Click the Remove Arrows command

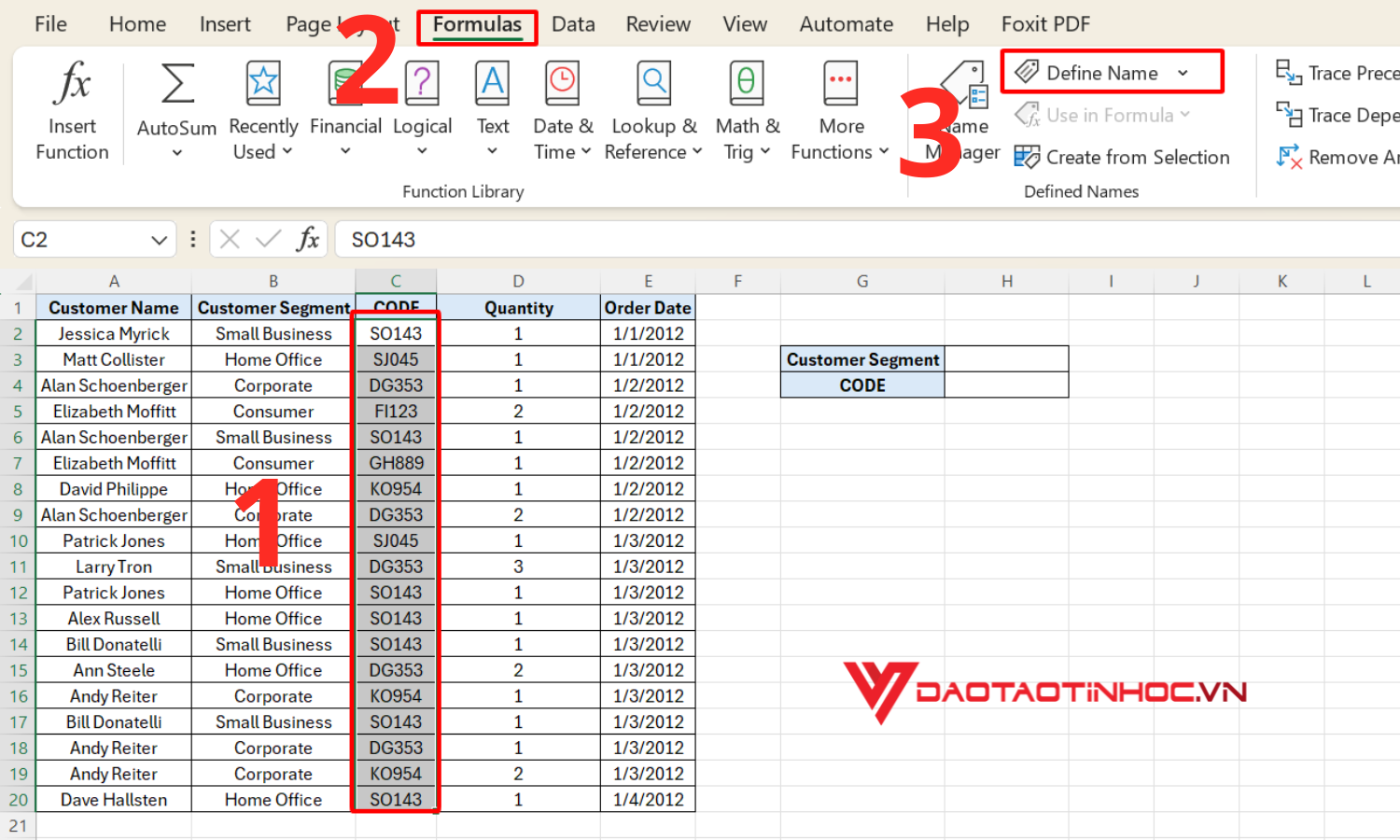pos(1337,157)
